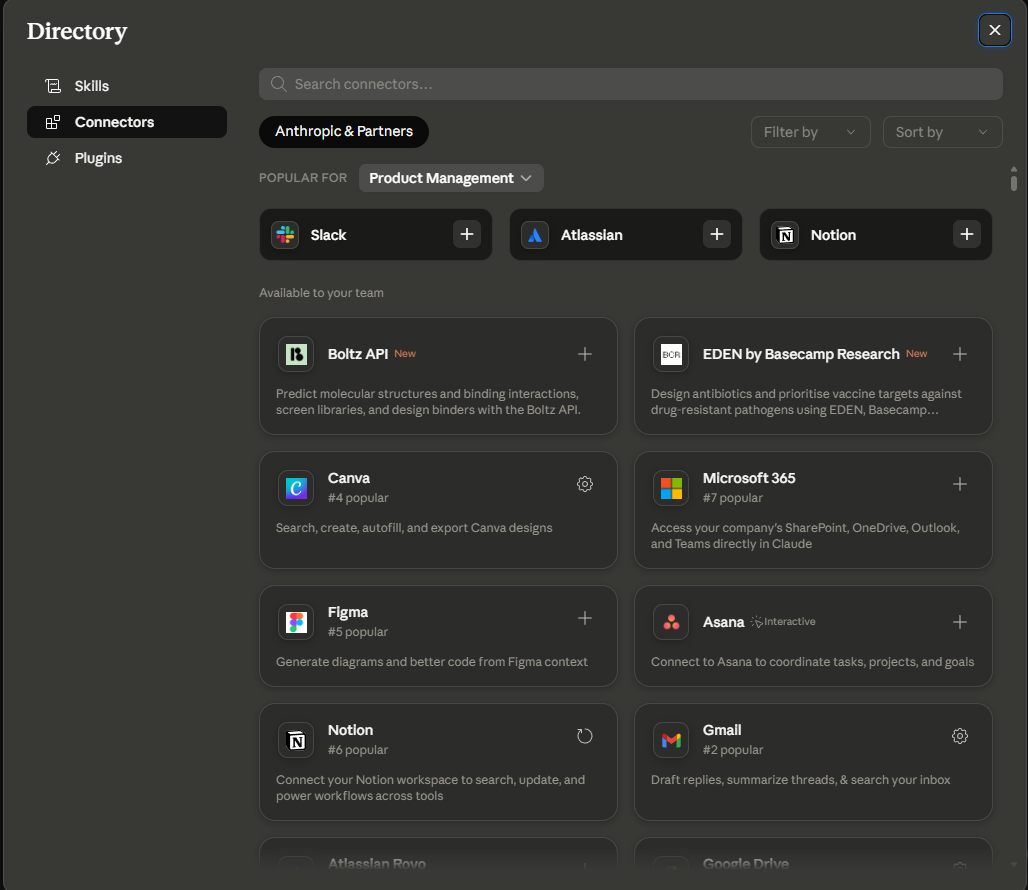The width and height of the screenshot is (1028, 890).
Task: Switch to the Skills section
Action: pos(127,86)
